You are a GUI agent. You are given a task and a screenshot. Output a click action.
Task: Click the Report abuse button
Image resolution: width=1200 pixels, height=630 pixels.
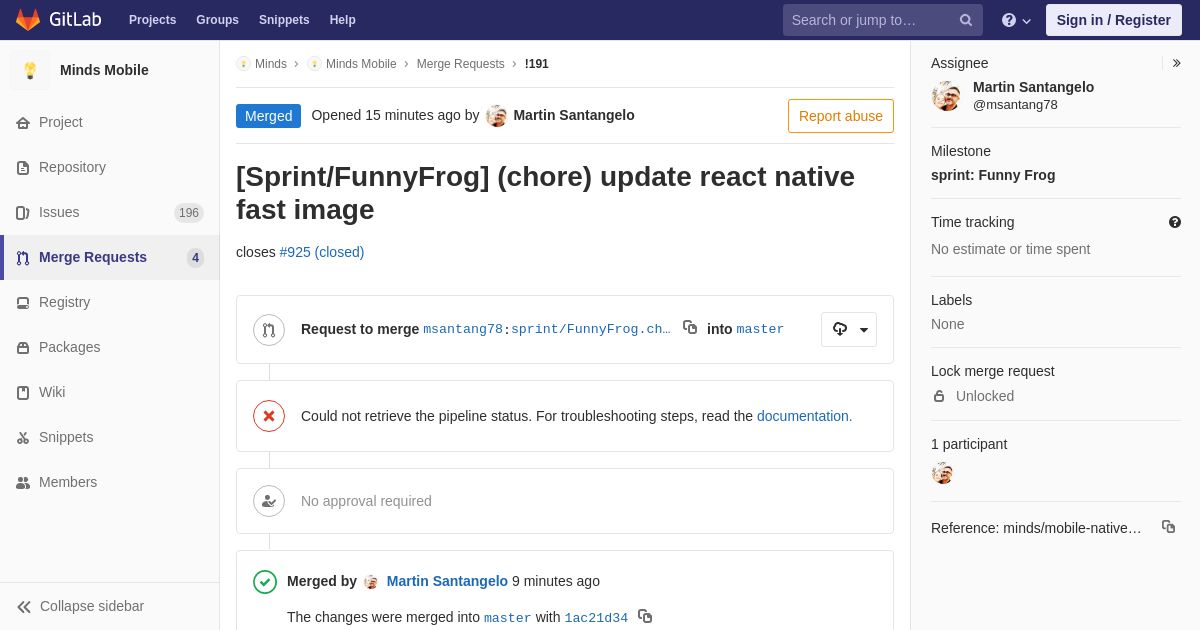click(x=841, y=116)
